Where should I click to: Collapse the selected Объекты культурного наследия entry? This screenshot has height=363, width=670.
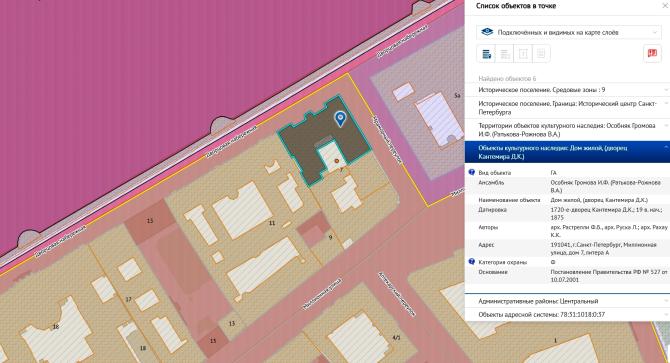pos(567,152)
